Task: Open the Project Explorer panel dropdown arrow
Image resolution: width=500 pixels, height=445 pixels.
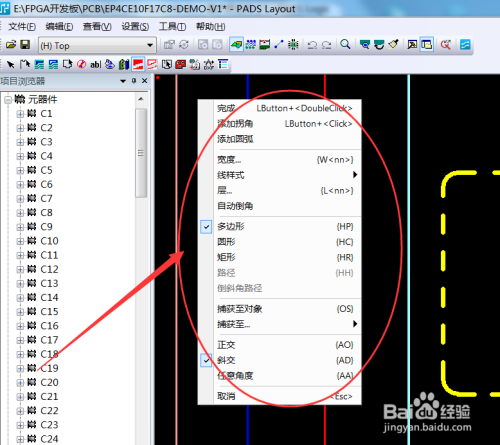Action: (x=123, y=81)
